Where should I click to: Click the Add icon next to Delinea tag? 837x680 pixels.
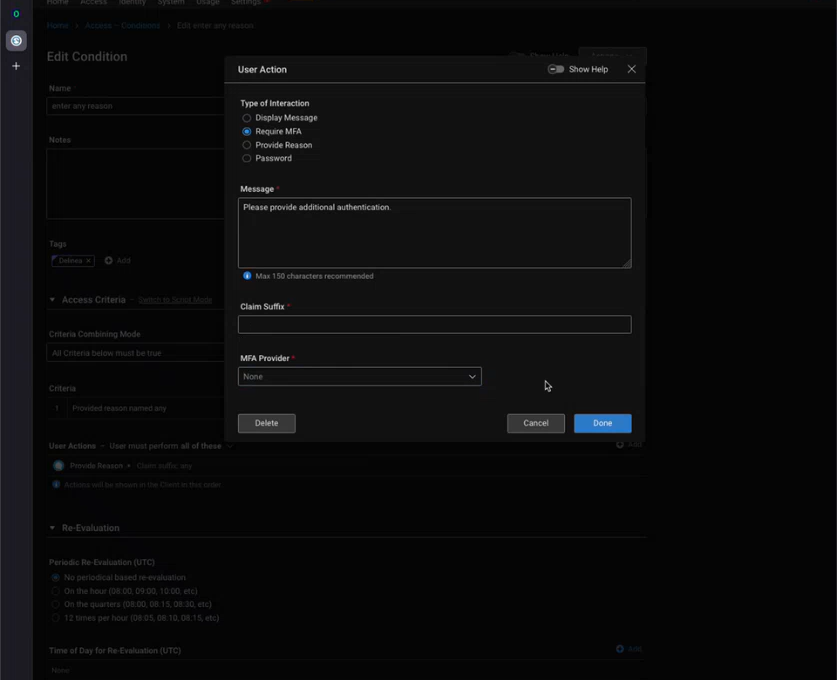click(109, 261)
